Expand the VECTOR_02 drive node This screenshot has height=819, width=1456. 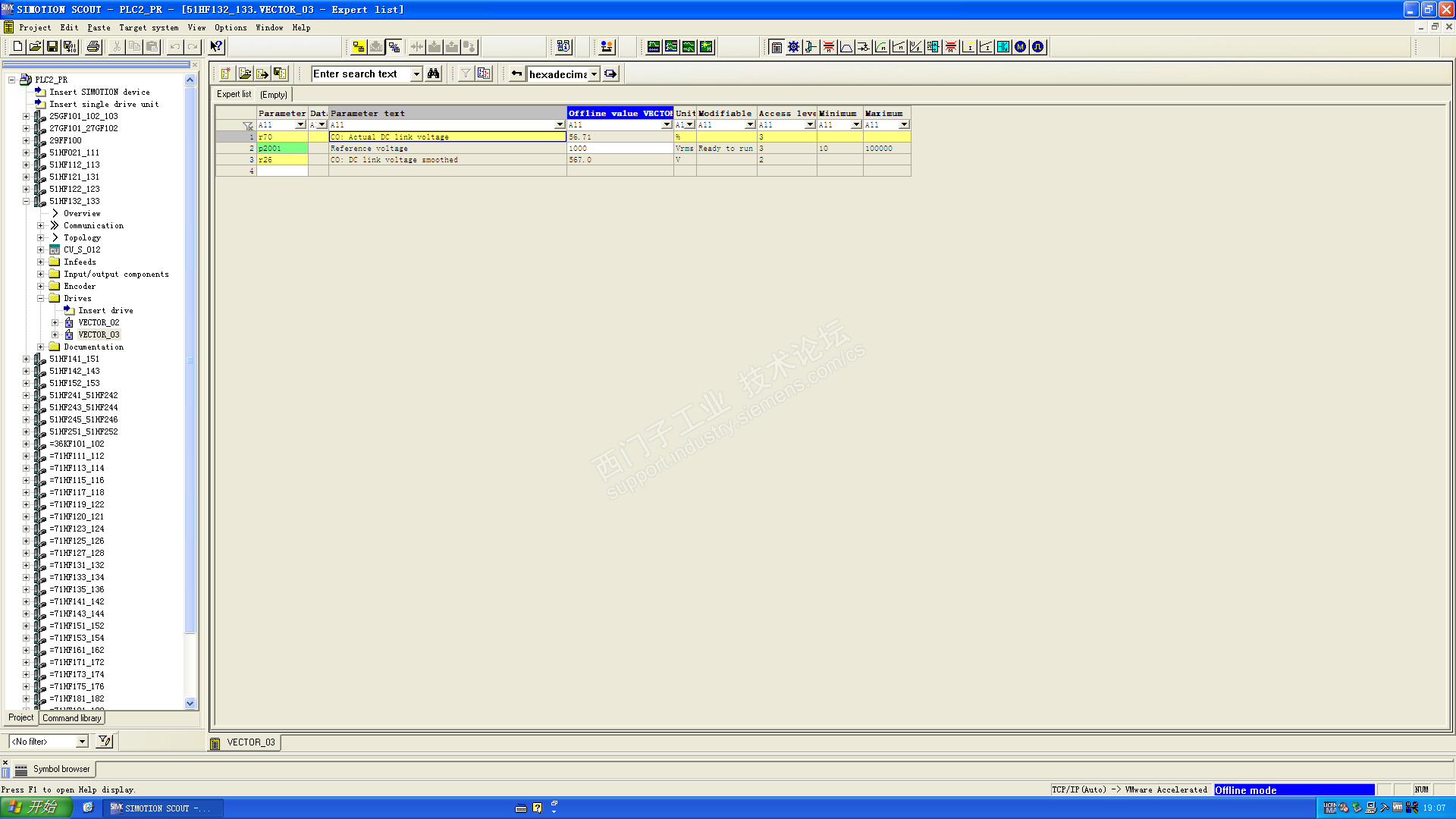55,322
